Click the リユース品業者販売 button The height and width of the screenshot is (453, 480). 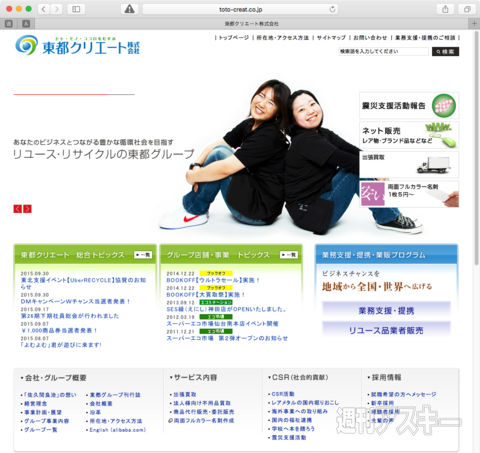[x=386, y=330]
